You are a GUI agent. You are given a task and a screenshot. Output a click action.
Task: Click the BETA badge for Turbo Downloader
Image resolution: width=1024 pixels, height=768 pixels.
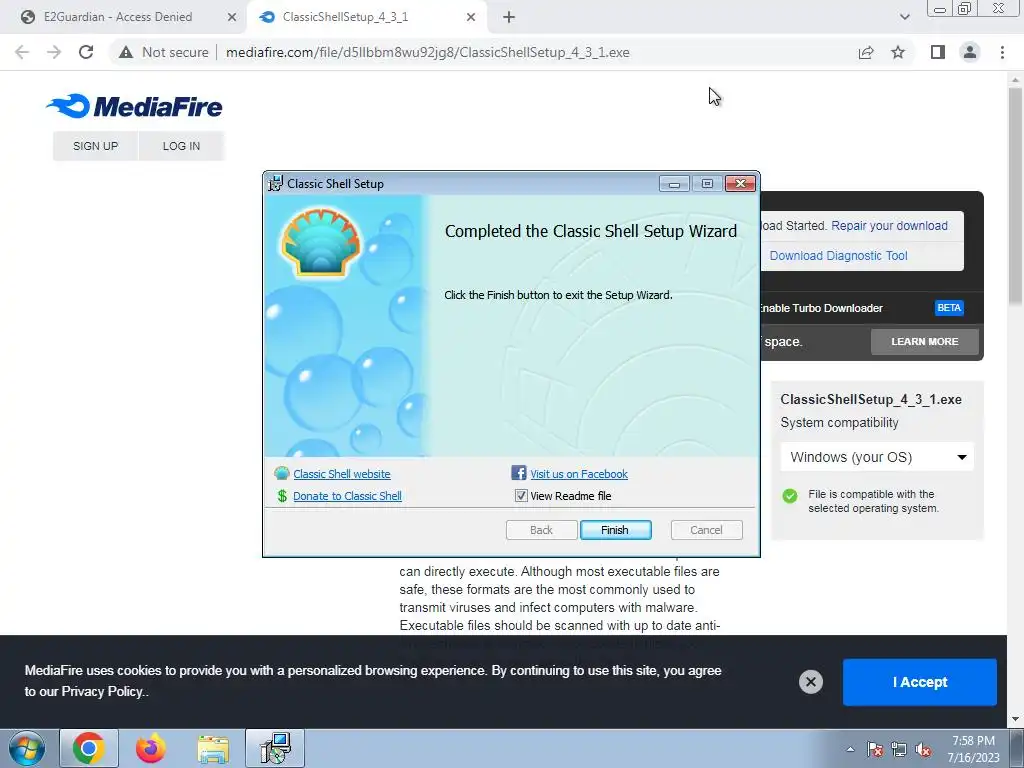[949, 308]
